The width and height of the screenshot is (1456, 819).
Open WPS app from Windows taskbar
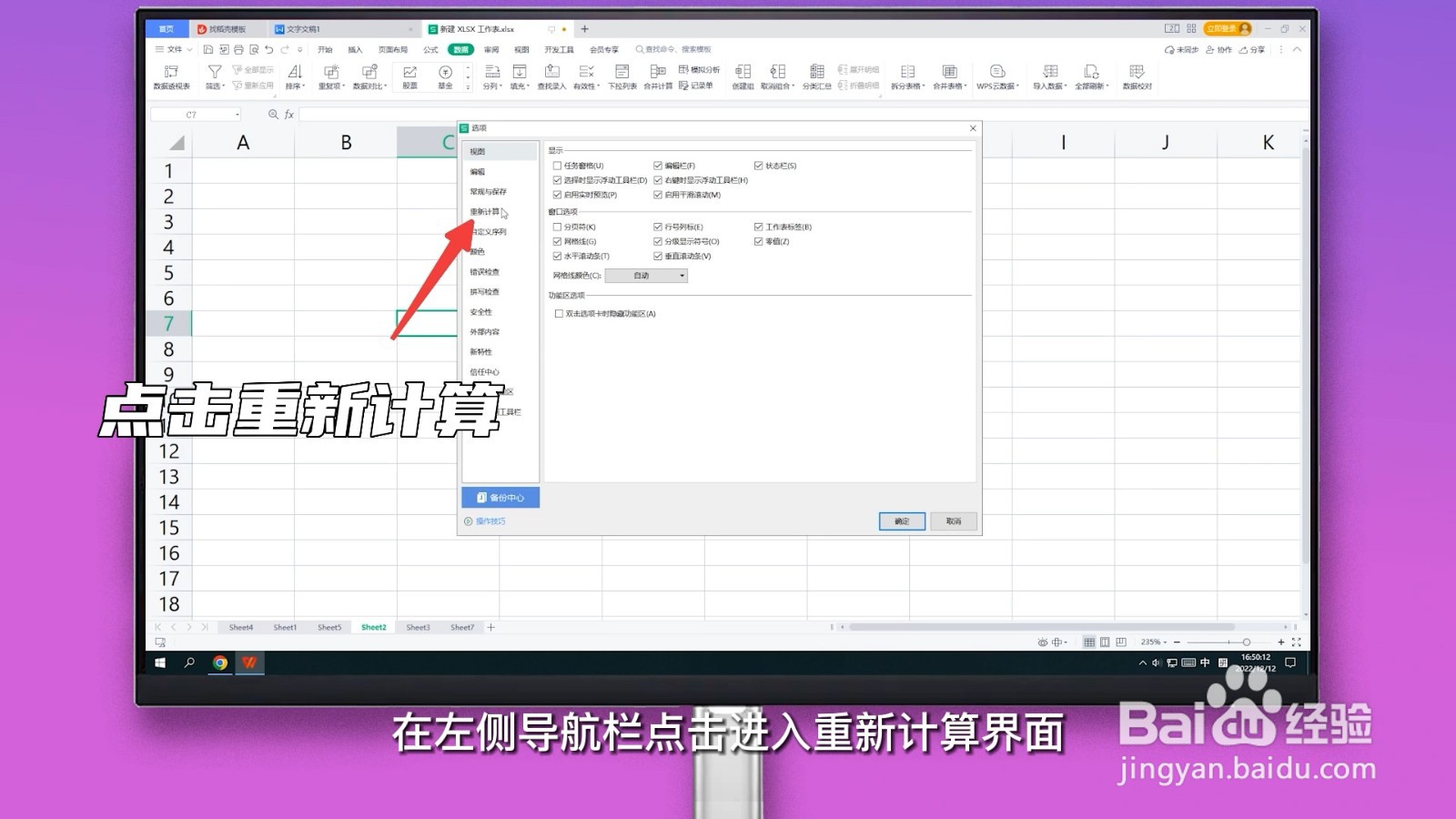(249, 662)
